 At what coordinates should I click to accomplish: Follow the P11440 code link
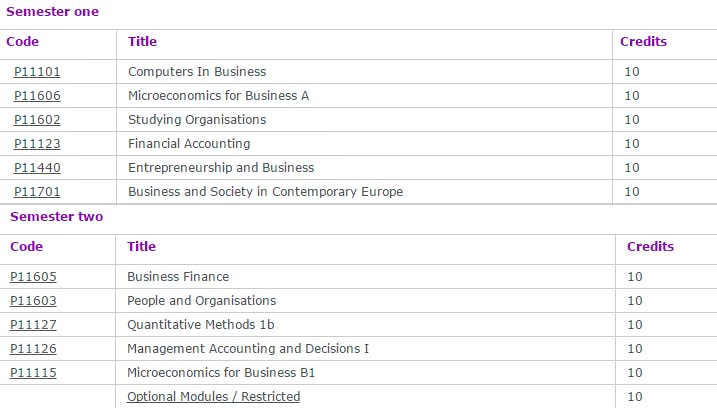click(37, 168)
